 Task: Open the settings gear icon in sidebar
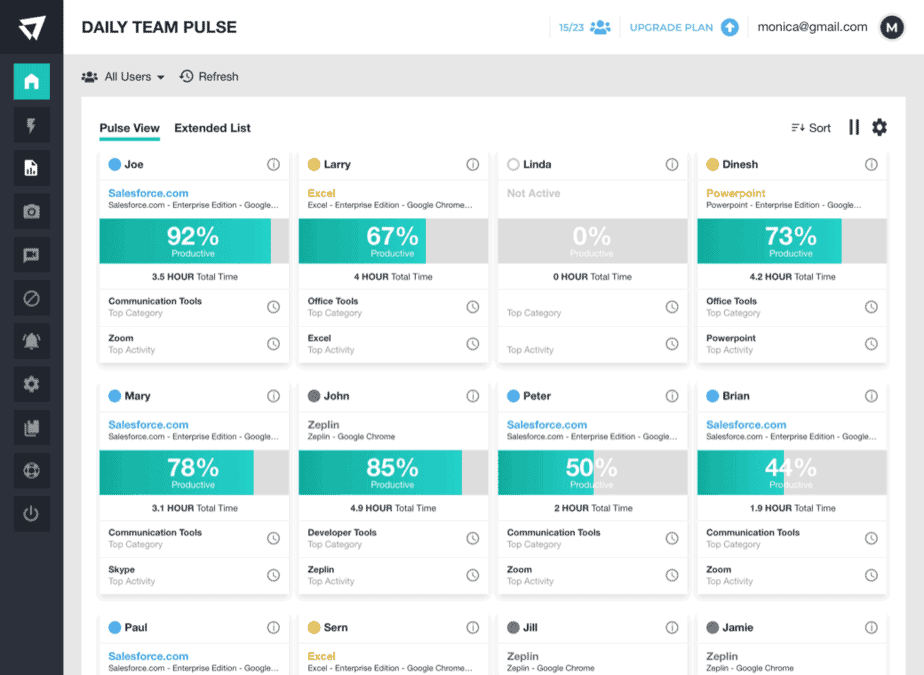tap(30, 383)
